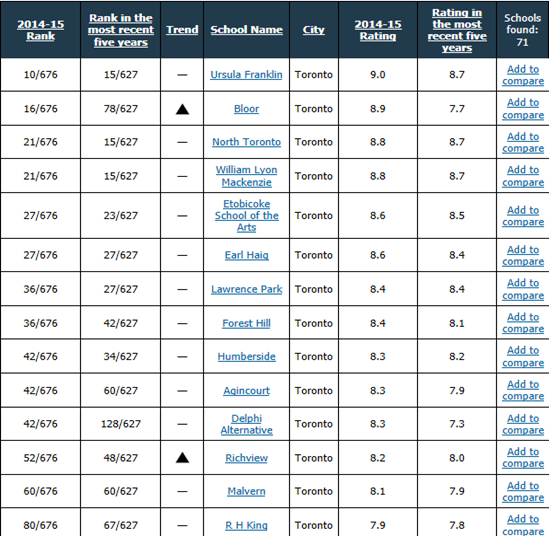
Task: Sort by the 2014-15 Rating header
Action: (378, 30)
